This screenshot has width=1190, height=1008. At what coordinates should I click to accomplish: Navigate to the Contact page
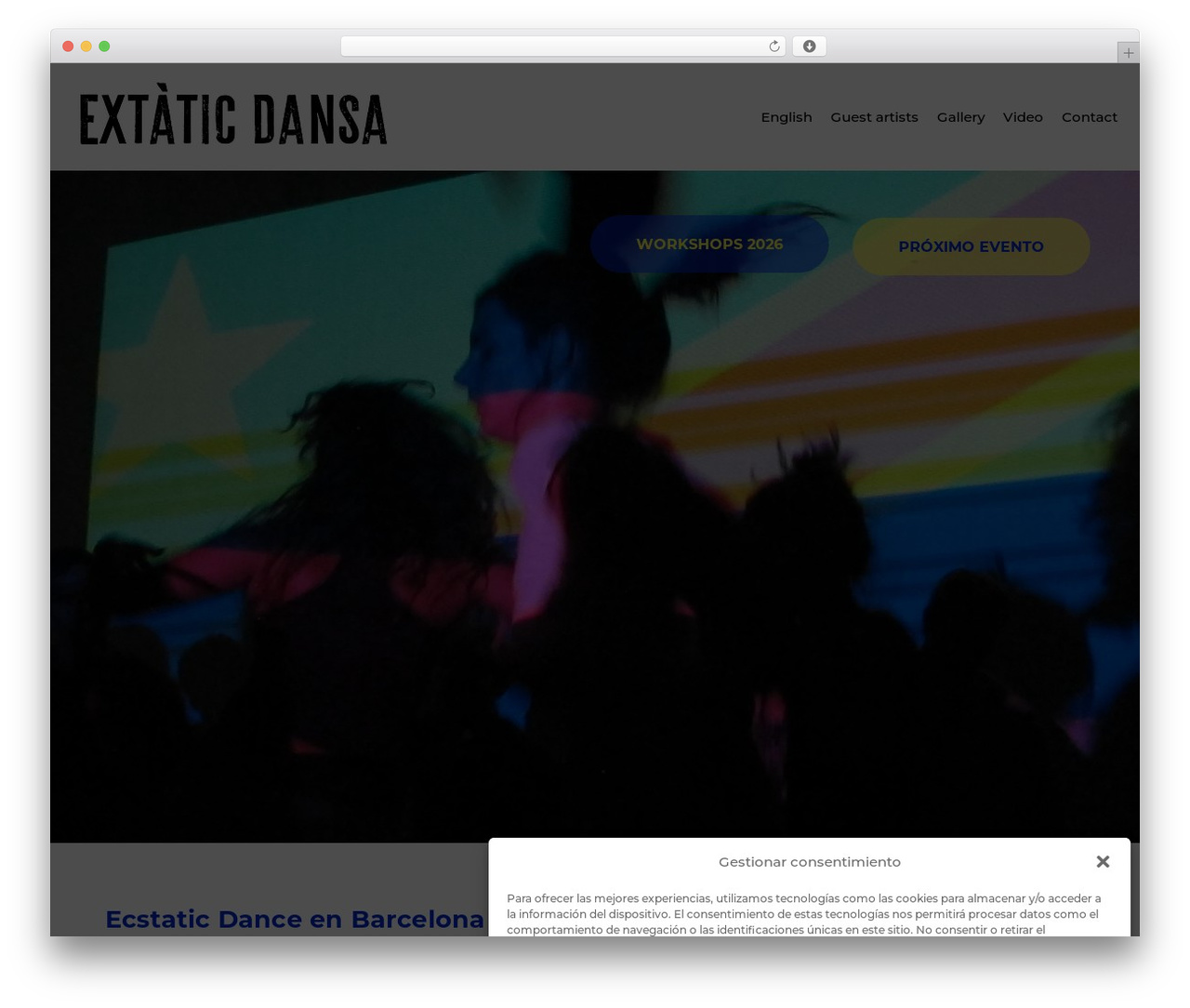pos(1090,117)
